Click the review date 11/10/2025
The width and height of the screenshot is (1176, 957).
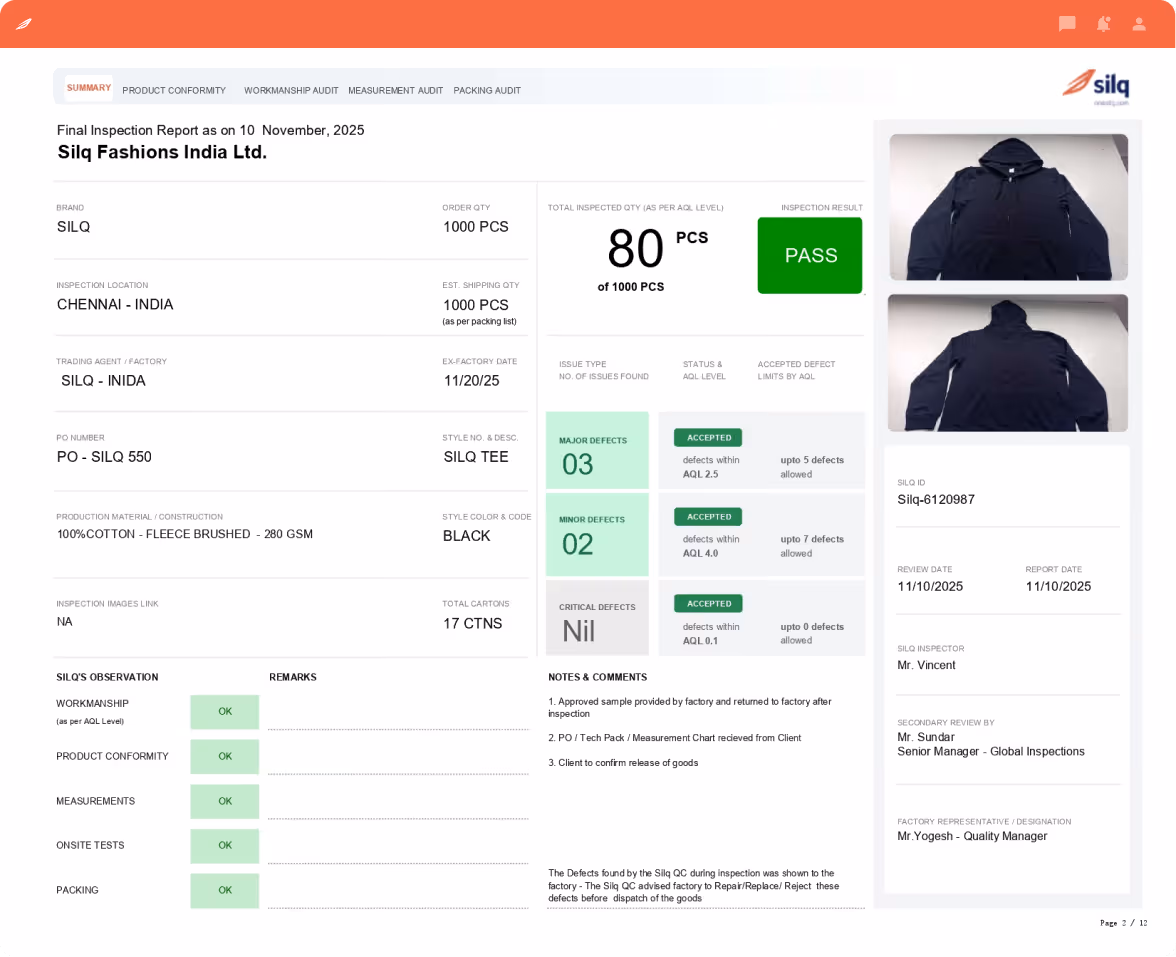click(930, 586)
